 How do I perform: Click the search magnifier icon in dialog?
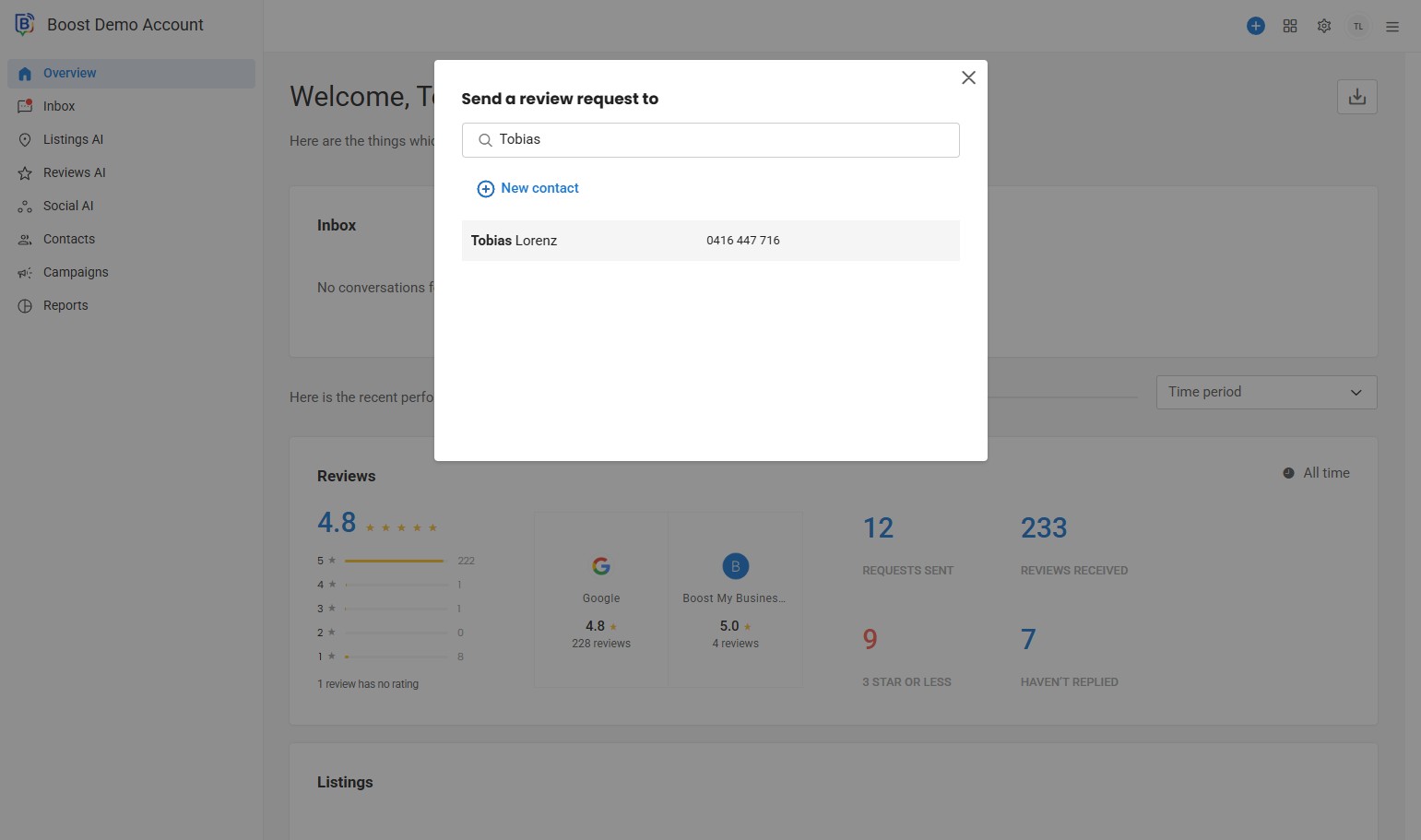(x=485, y=140)
